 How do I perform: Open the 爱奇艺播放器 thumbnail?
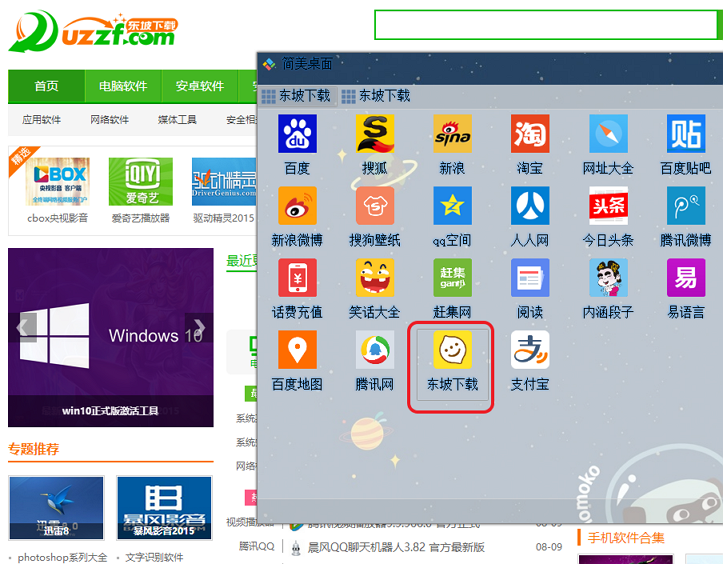[x=141, y=182]
